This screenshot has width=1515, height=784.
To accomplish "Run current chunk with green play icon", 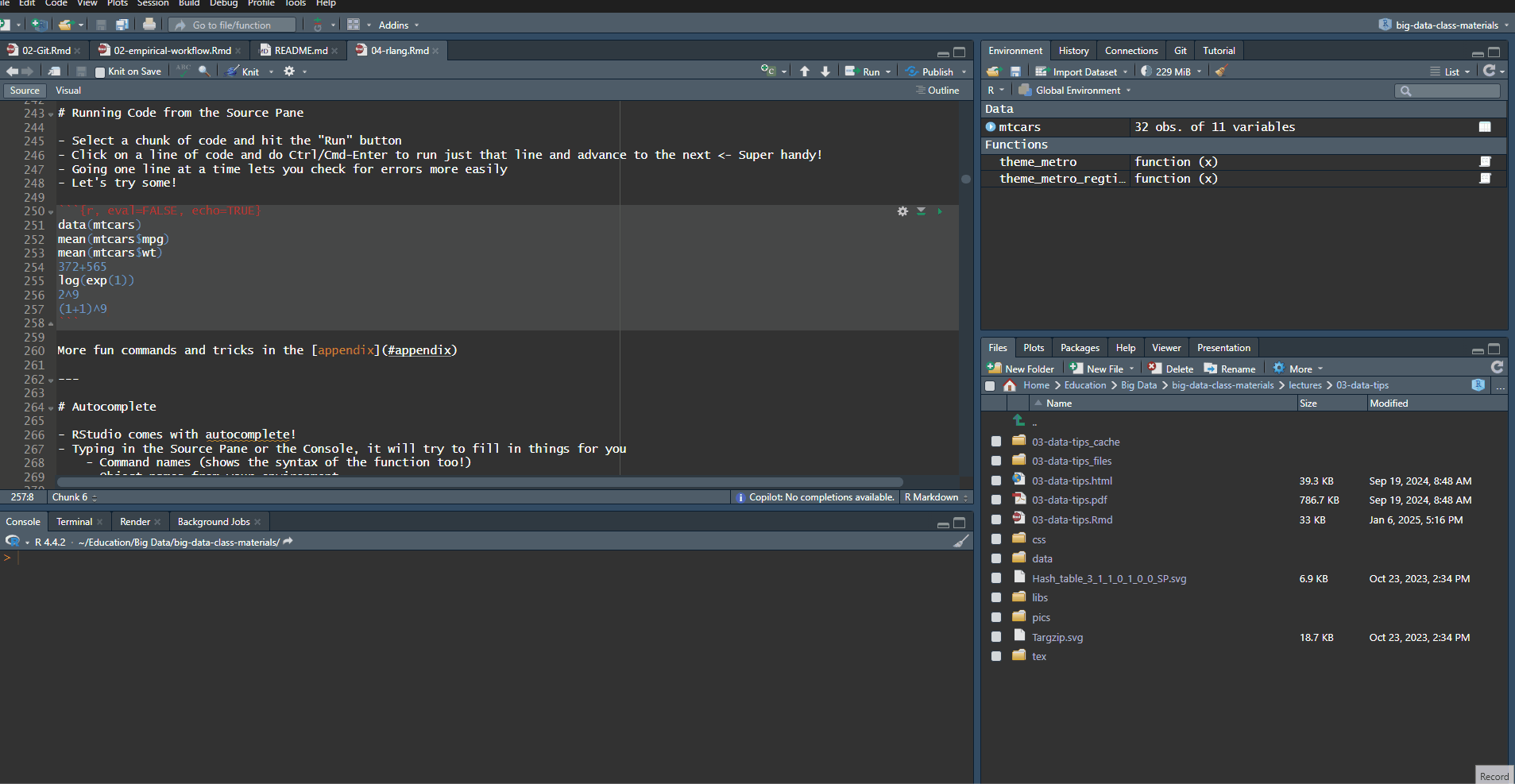I will [x=940, y=211].
